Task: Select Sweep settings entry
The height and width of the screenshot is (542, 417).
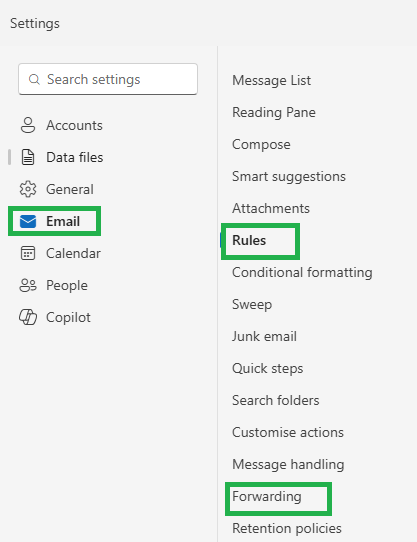Action: tap(252, 305)
